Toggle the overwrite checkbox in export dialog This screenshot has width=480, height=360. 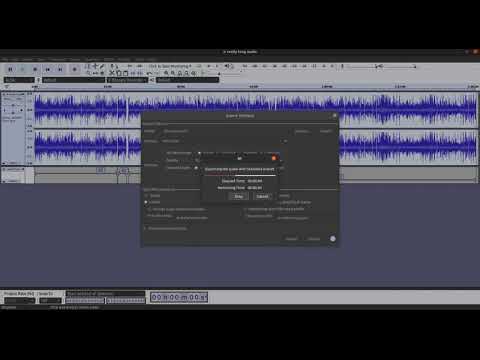(145, 229)
